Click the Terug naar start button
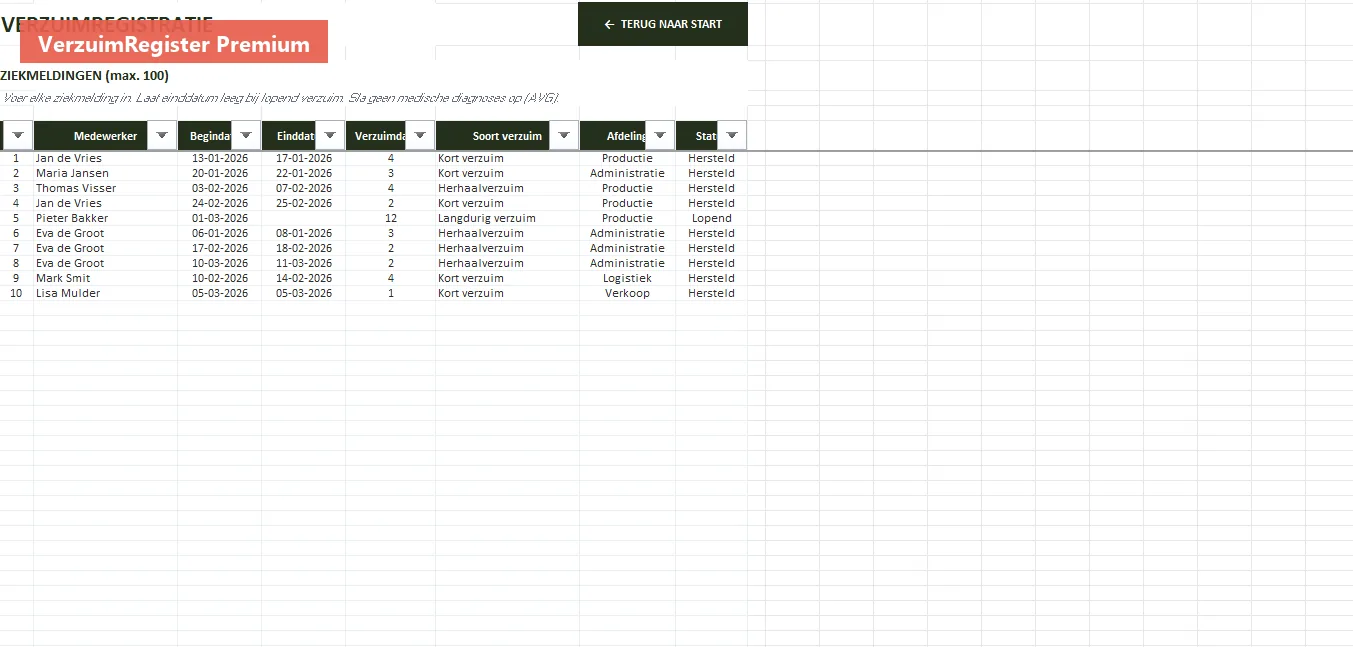 (662, 24)
